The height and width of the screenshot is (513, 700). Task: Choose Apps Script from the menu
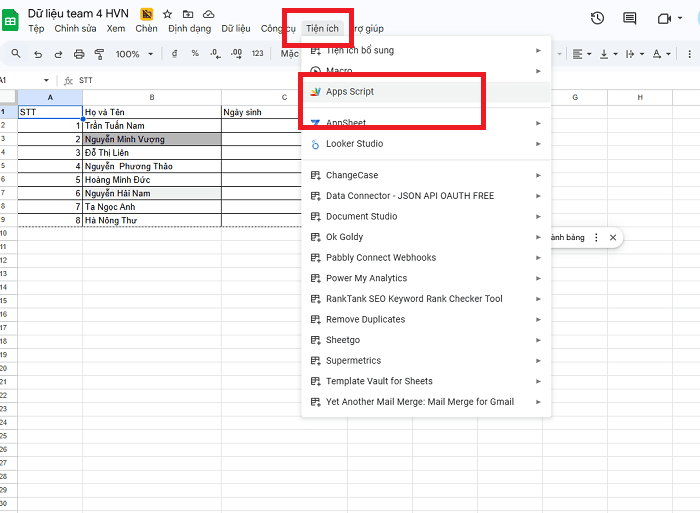point(349,92)
